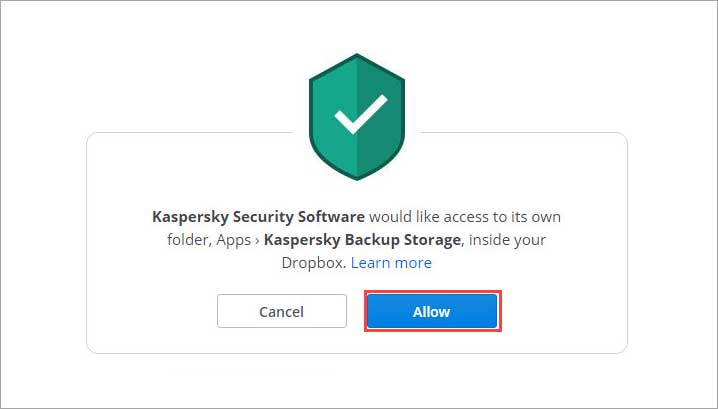The width and height of the screenshot is (718, 409).
Task: Click the chevron separator after Apps
Action: 257,240
